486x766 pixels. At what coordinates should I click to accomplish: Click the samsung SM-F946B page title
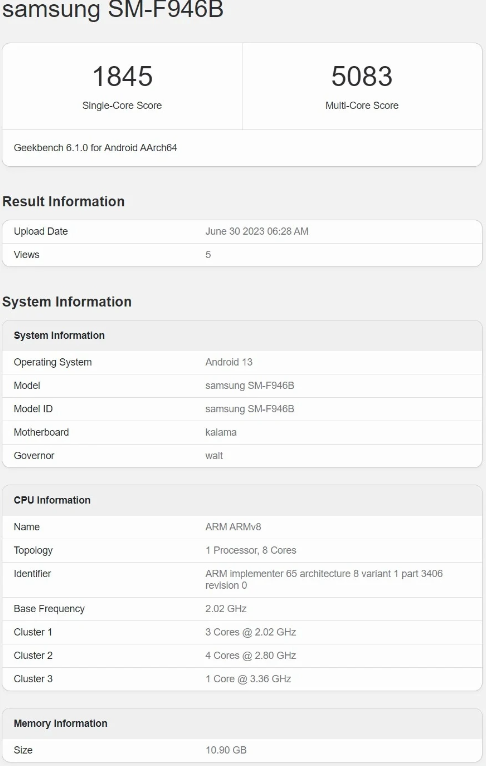(113, 9)
